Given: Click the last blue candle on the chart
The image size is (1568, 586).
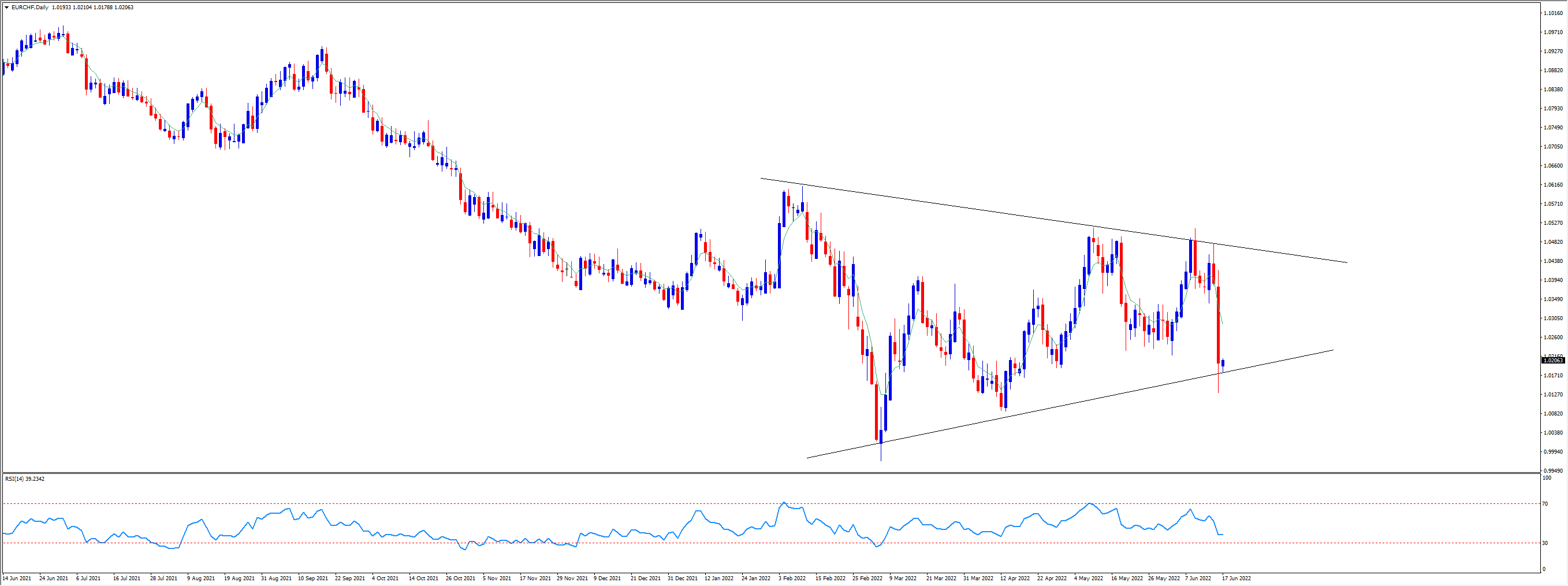Looking at the screenshot, I should click(x=1223, y=364).
